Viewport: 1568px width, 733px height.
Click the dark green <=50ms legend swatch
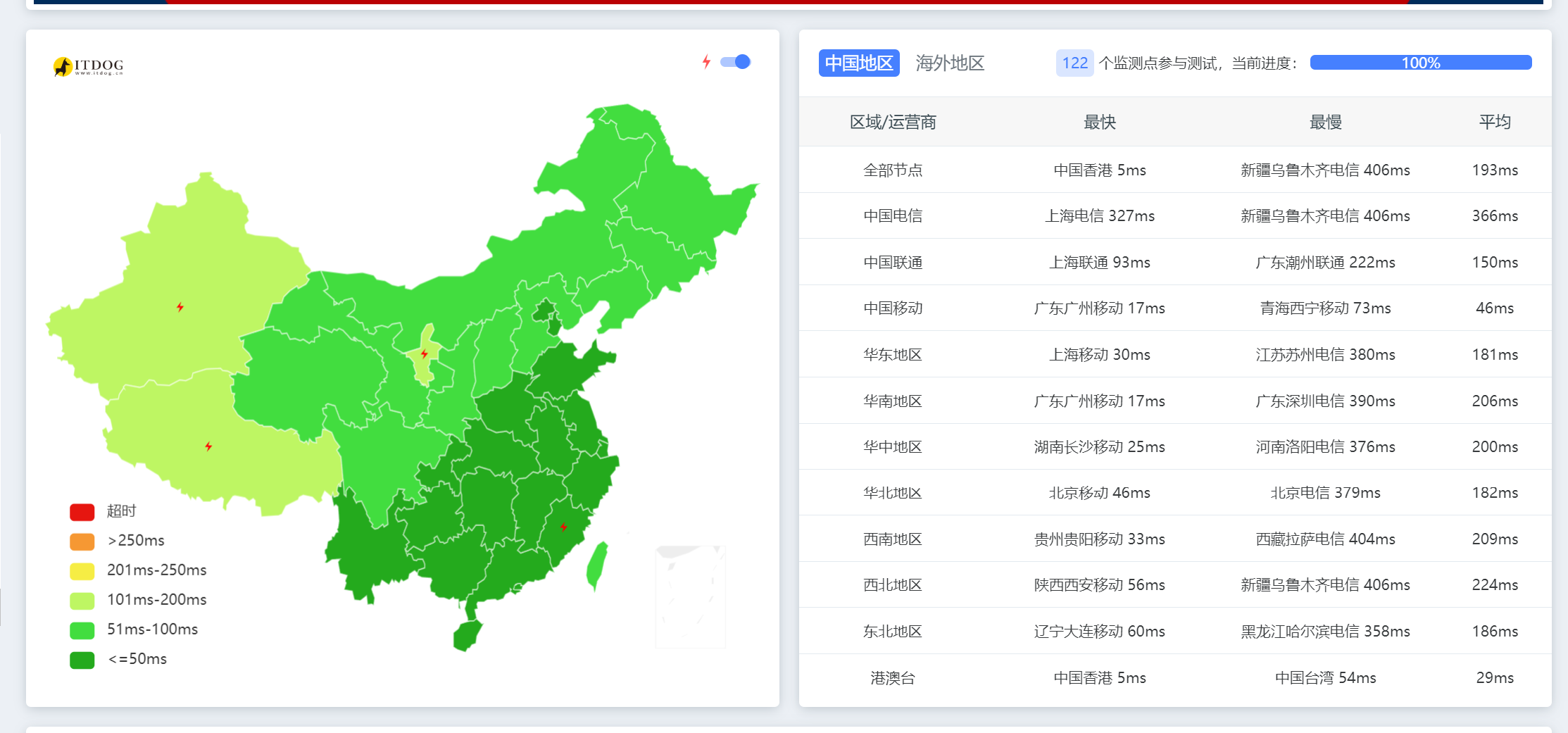click(82, 660)
